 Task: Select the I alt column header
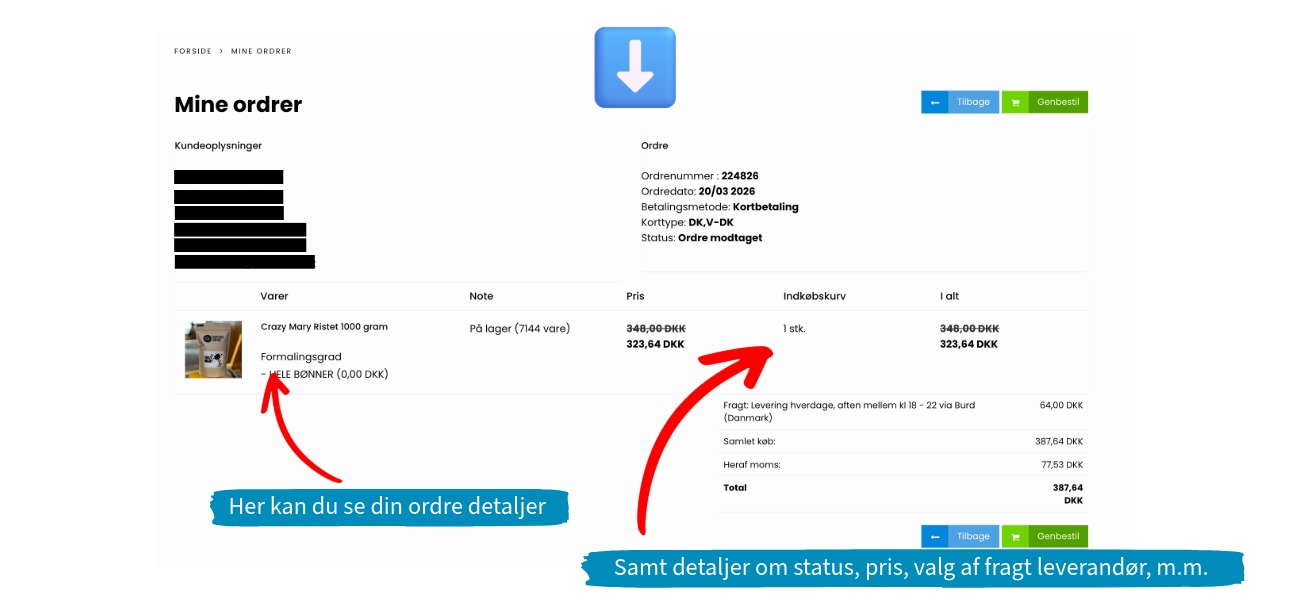tap(949, 296)
